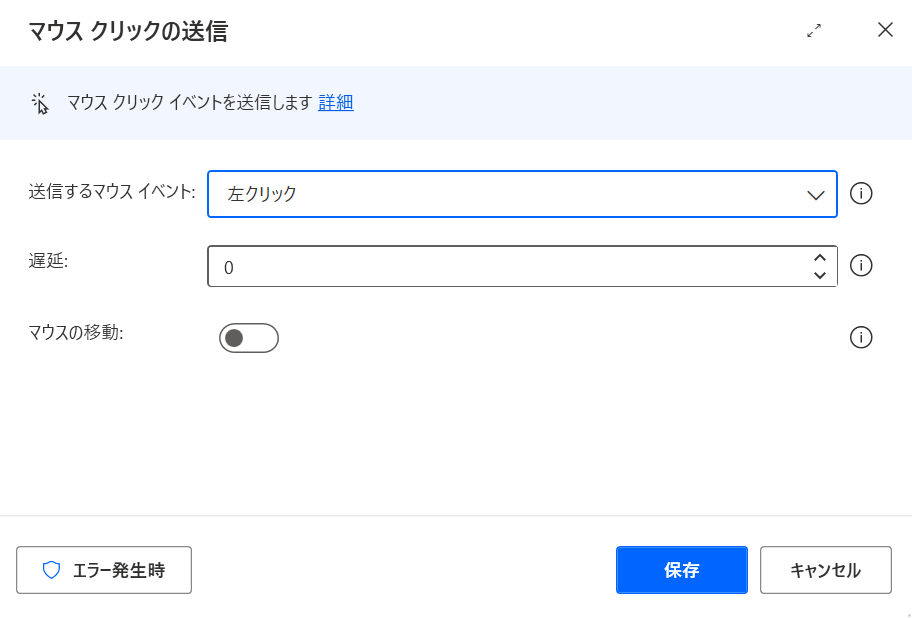
Task: Increase 遅延 with the up arrow
Action: (820, 258)
